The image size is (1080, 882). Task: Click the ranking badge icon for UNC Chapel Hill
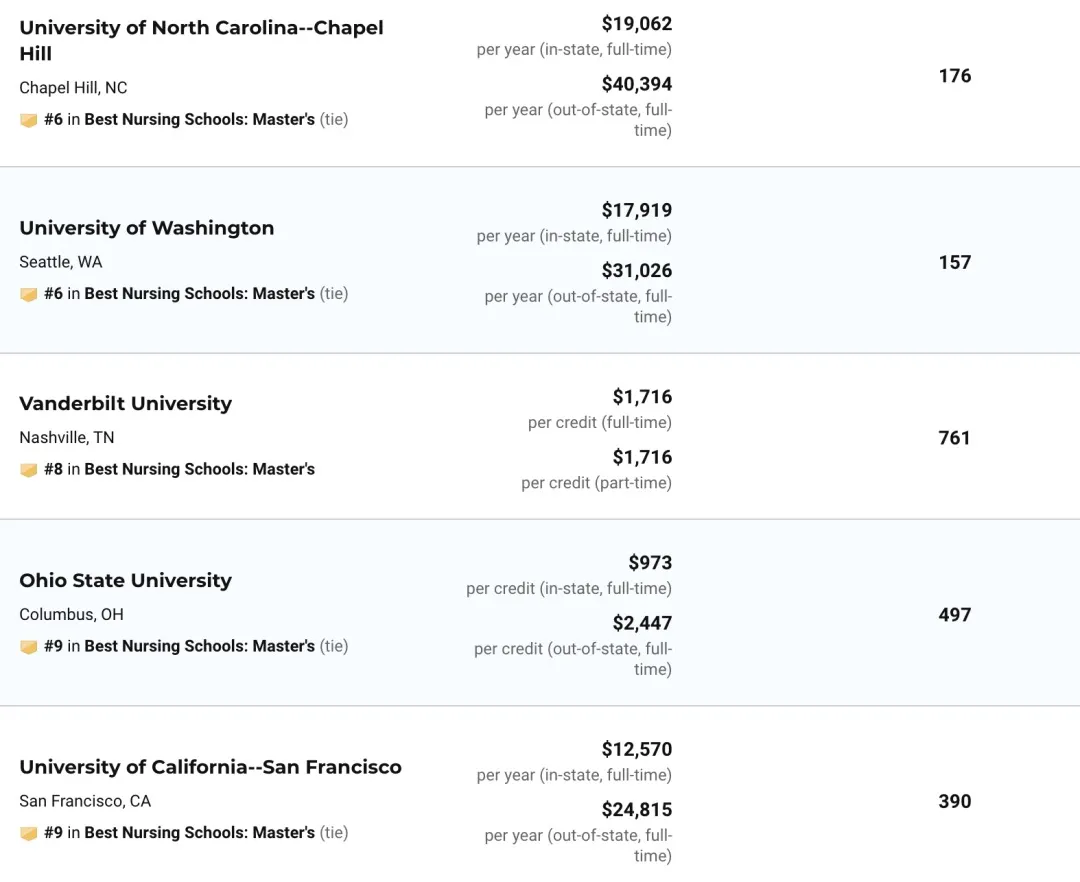29,120
